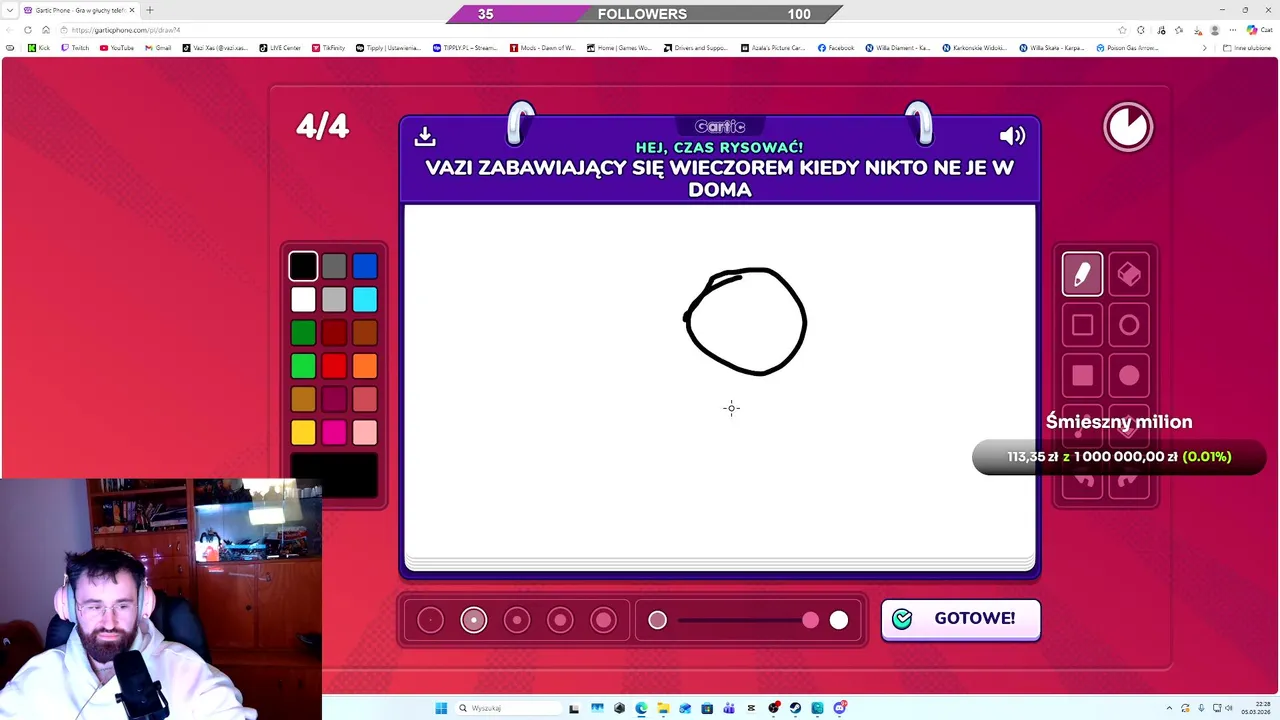Screen dimensions: 1280x720
Task: Open File Explorer from the taskbar
Action: (663, 708)
